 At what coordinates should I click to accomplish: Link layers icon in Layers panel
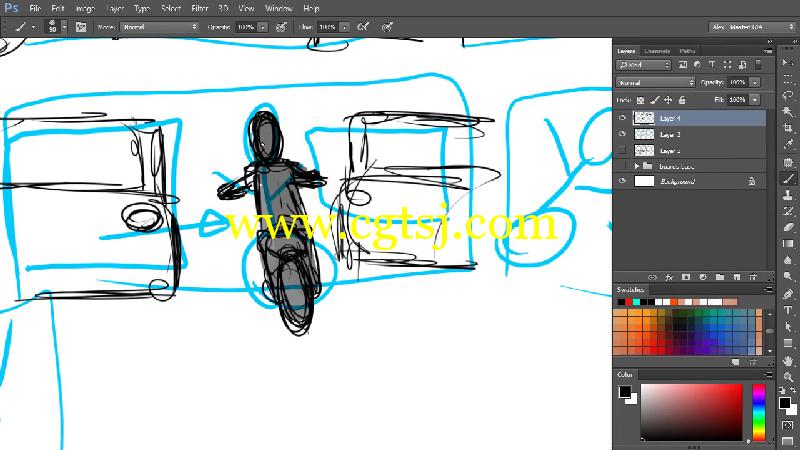[x=652, y=277]
